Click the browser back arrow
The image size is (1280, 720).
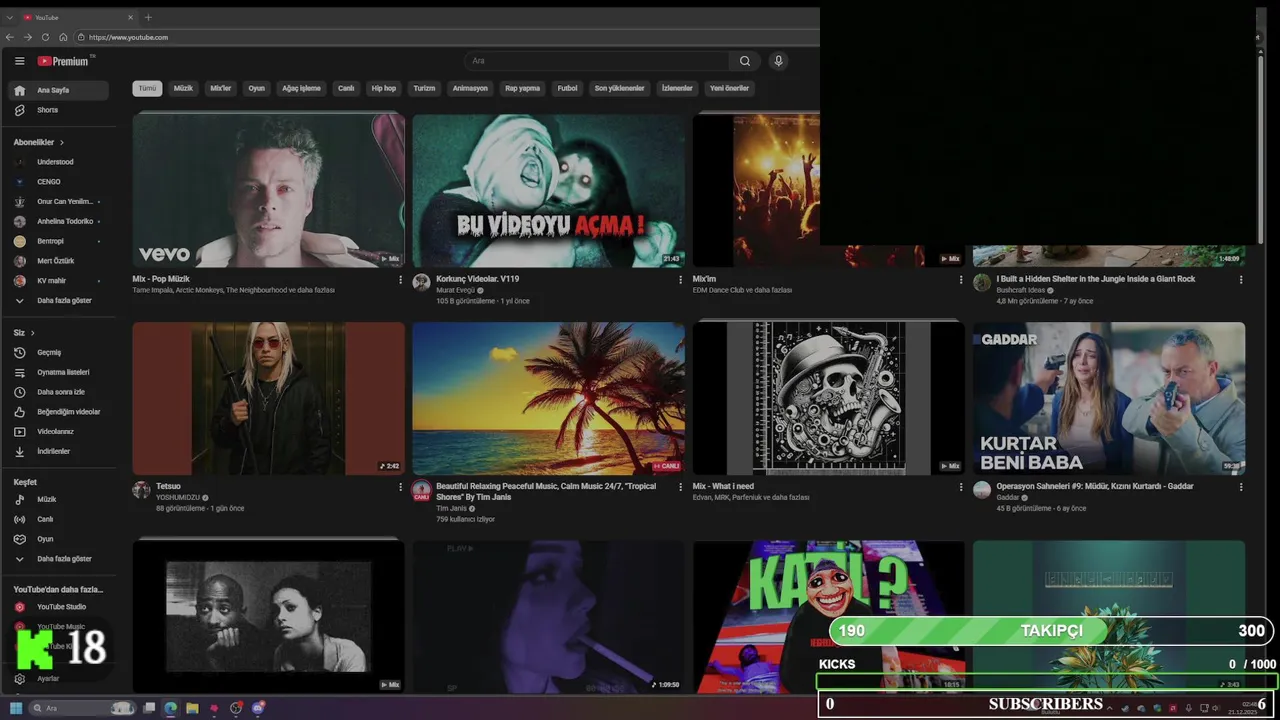coord(10,37)
